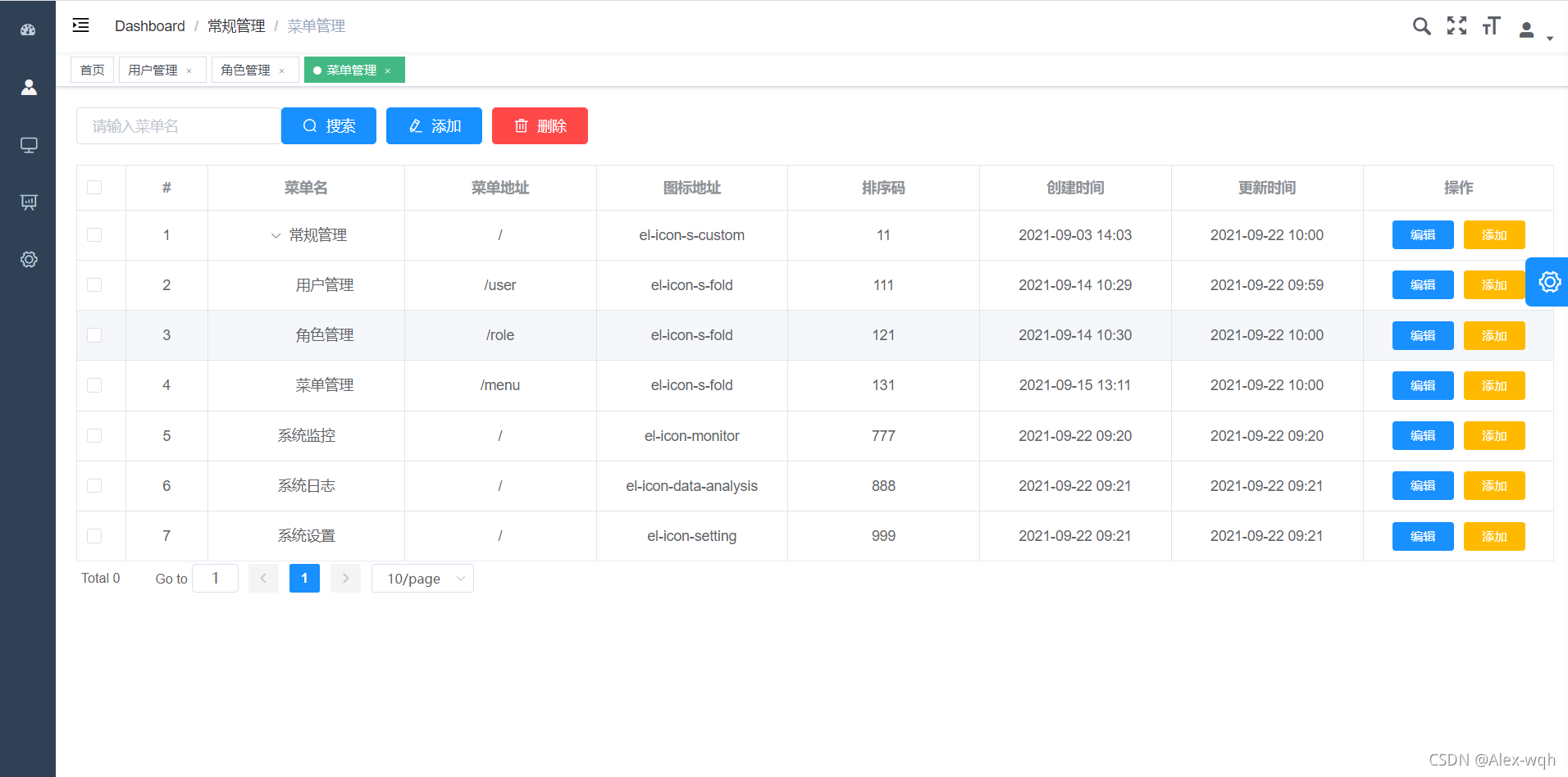Viewport: 1568px width, 777px height.
Task: Click the blue 添加 toolbar button
Action: pos(434,125)
